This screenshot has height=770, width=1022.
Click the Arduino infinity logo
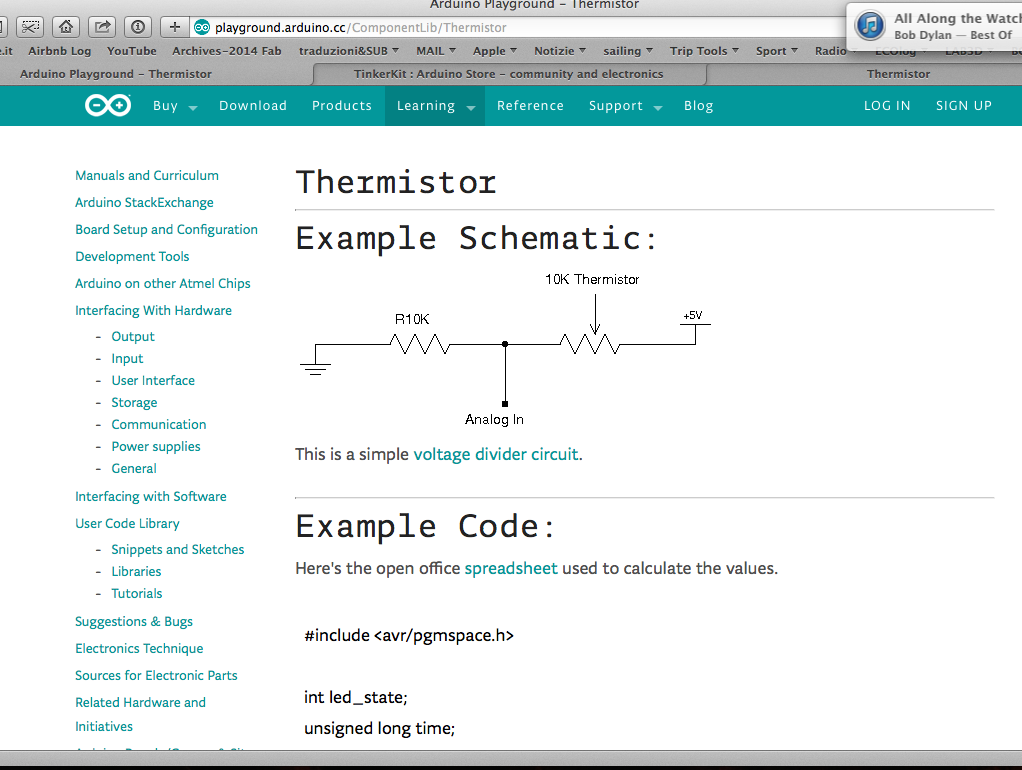108,105
